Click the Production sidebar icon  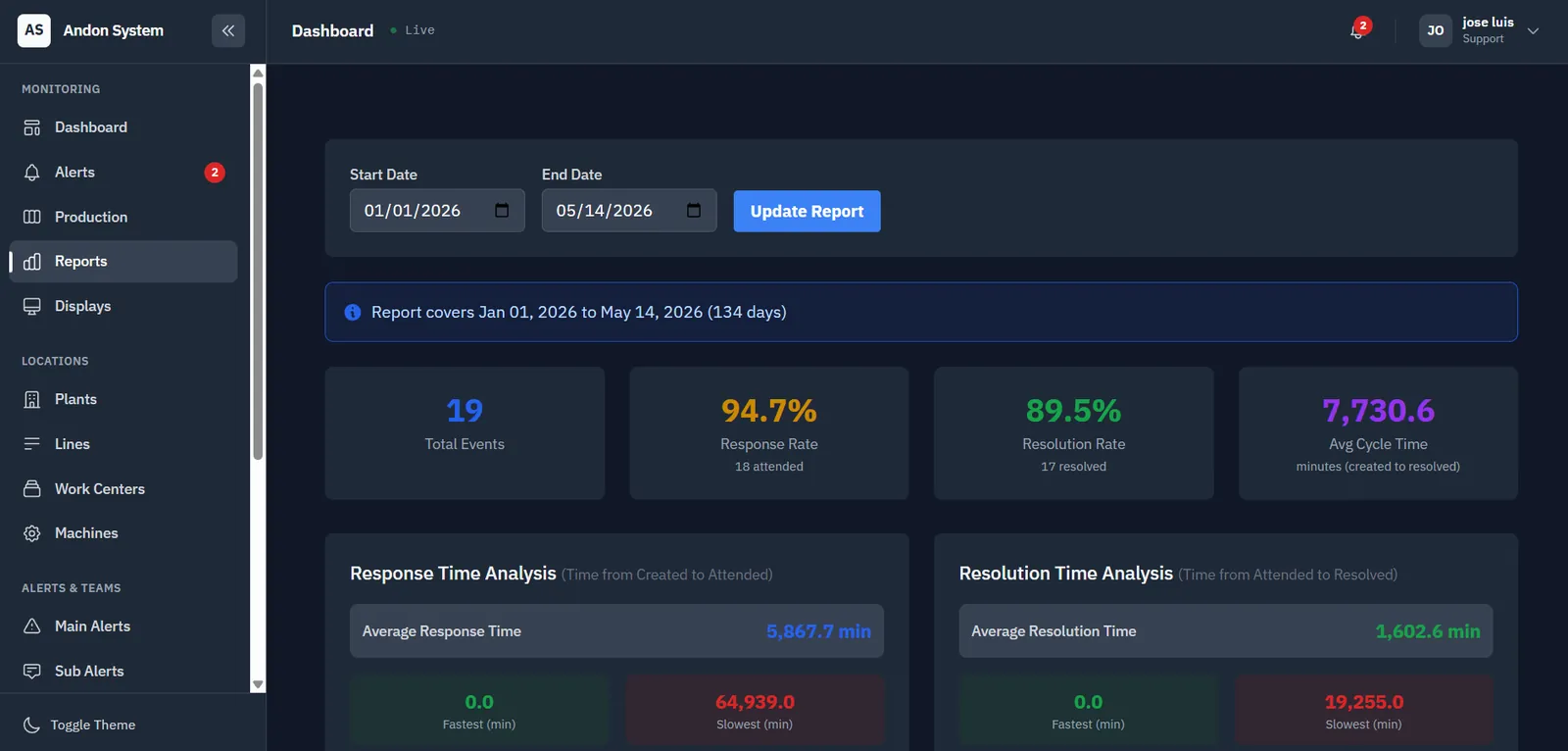click(x=32, y=217)
